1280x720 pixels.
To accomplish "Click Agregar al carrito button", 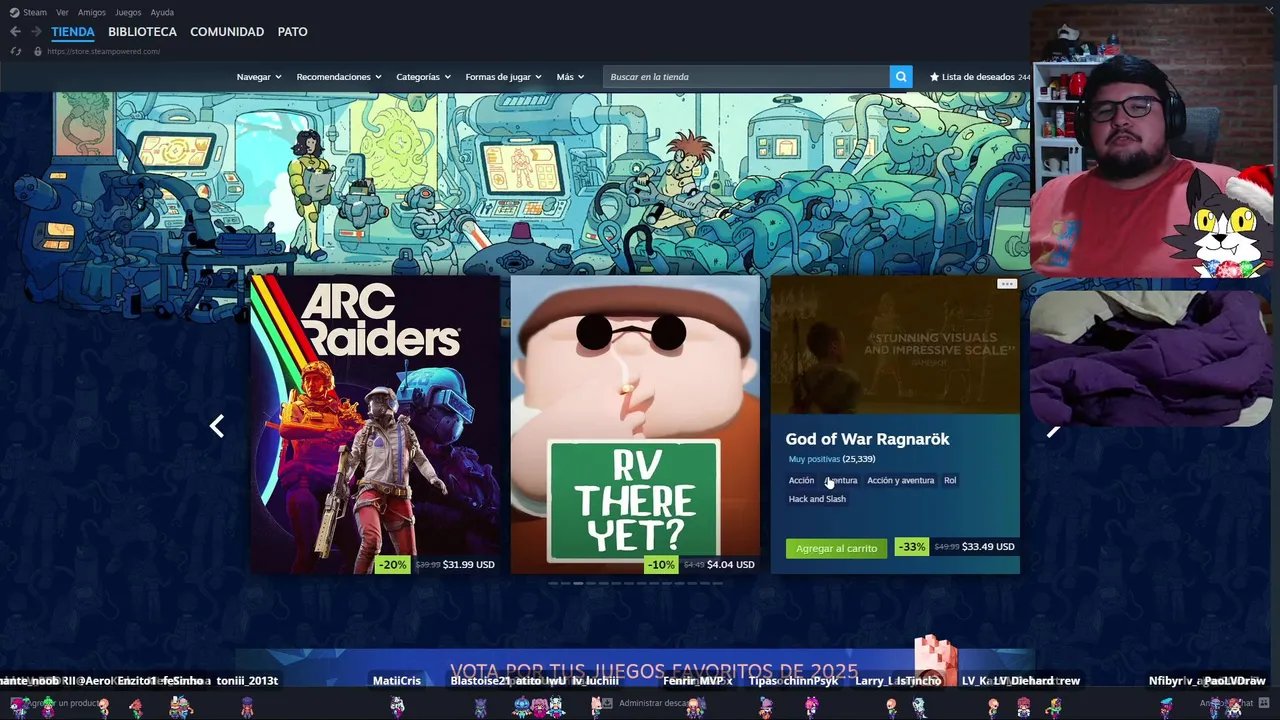I will click(x=836, y=548).
